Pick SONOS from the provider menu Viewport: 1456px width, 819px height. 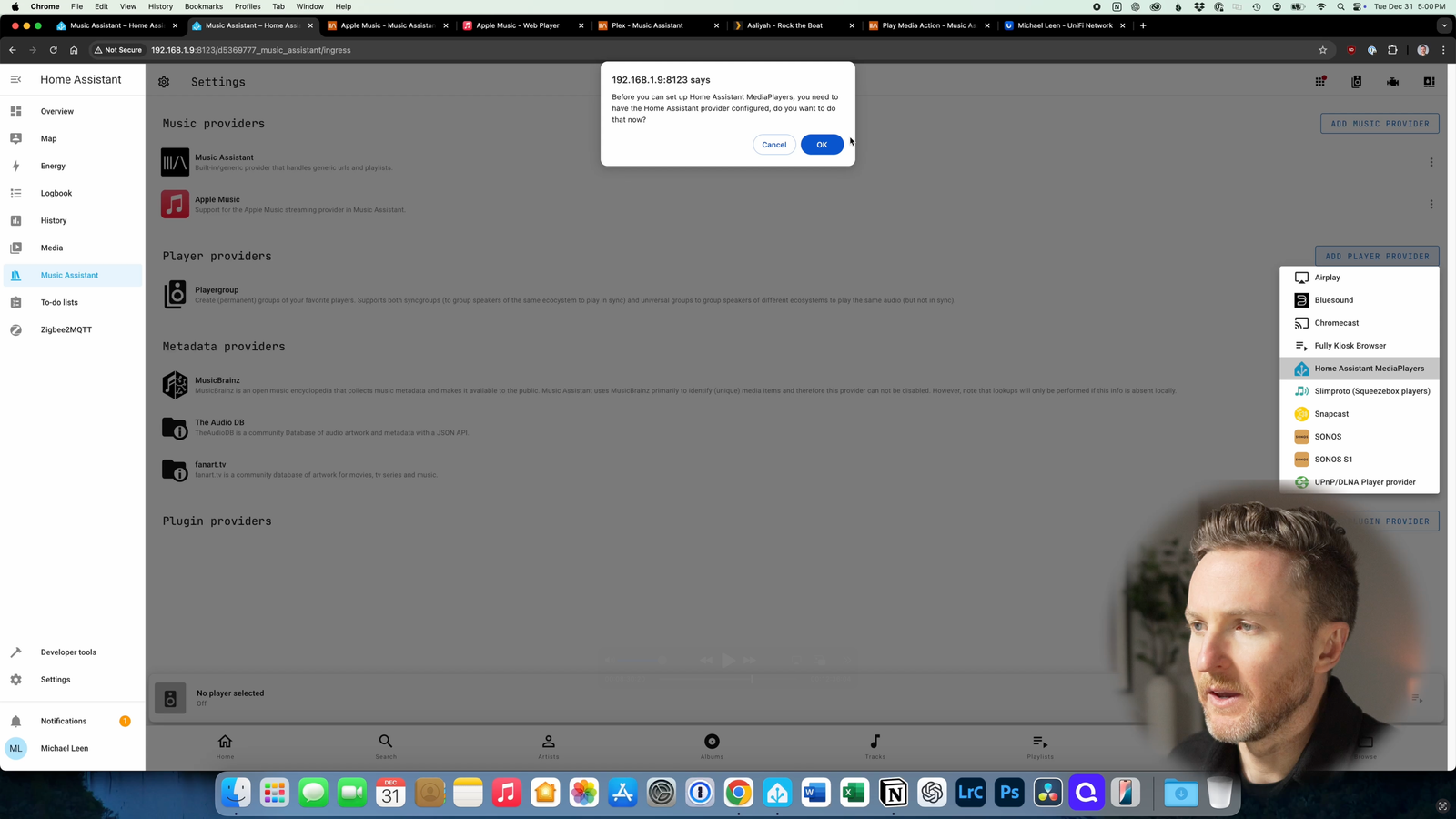1328,436
